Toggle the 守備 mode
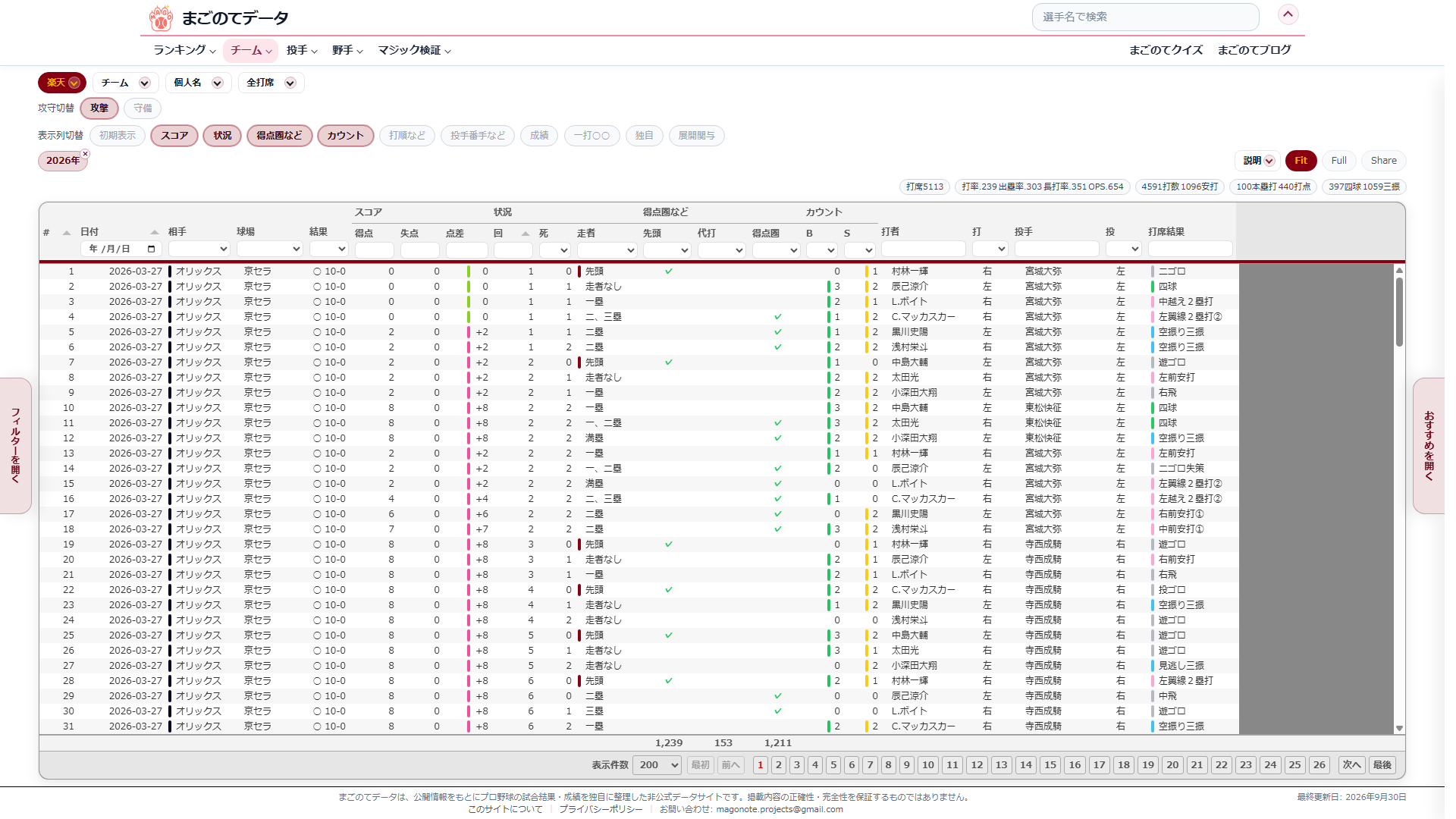The height and width of the screenshot is (819, 1456). click(143, 108)
